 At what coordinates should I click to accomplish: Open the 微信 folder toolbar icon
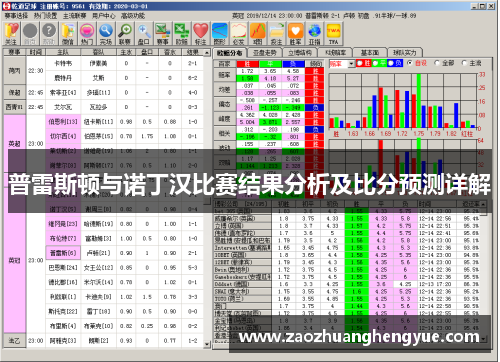[x=68, y=33]
